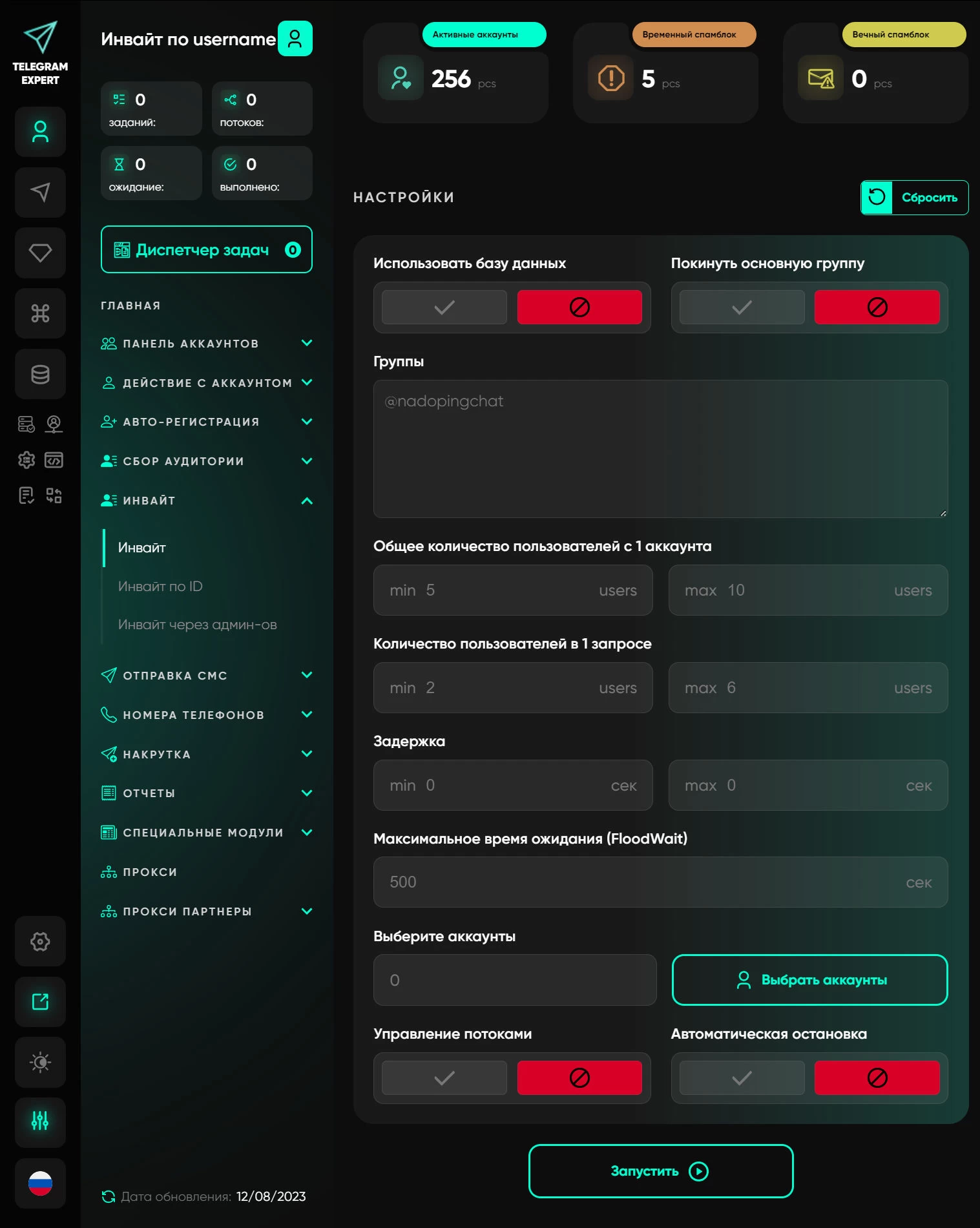Change language via Russian flag icon
The height and width of the screenshot is (1228, 980).
coord(40,1183)
